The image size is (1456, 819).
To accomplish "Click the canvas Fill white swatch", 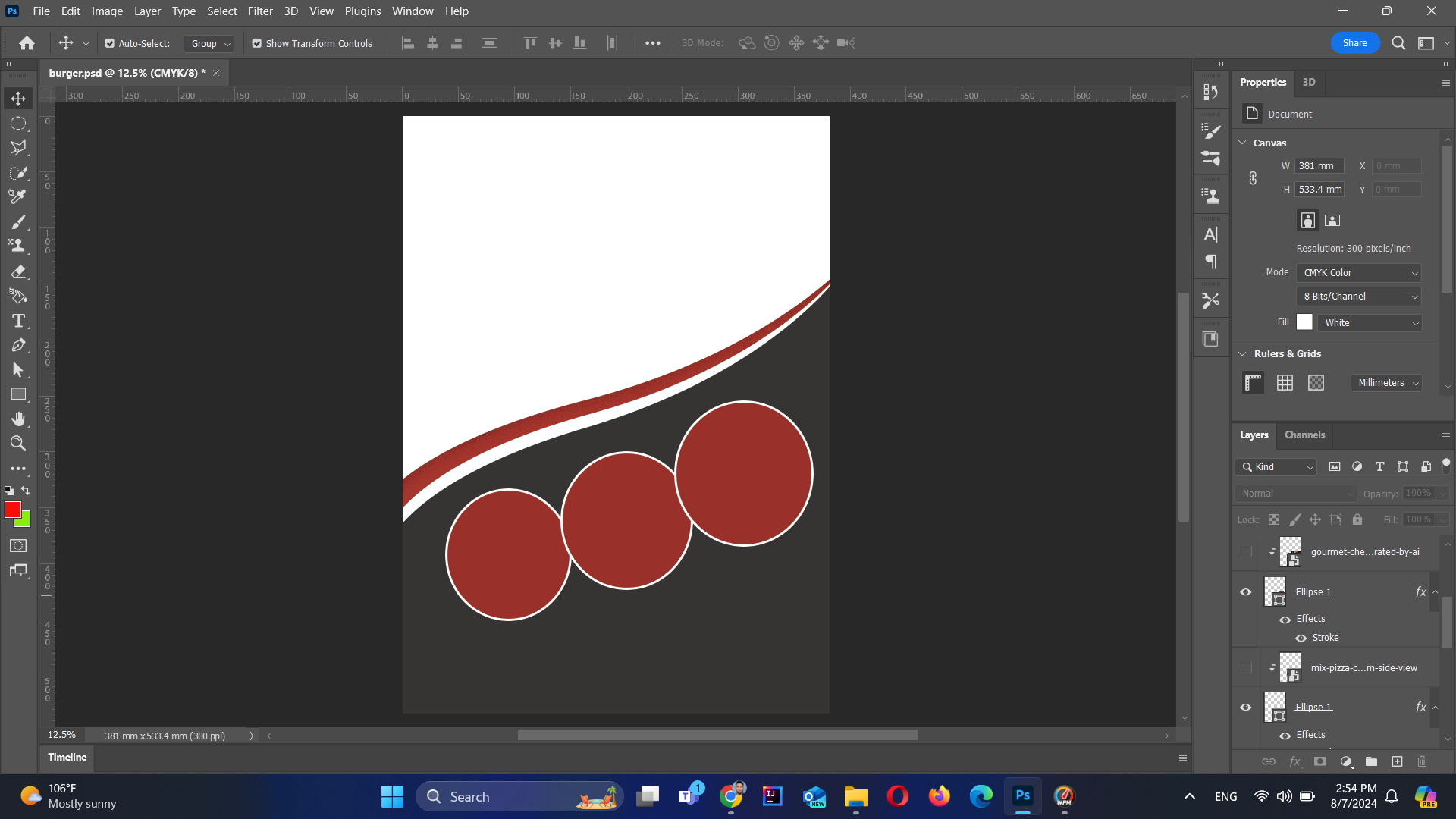I will click(x=1304, y=322).
